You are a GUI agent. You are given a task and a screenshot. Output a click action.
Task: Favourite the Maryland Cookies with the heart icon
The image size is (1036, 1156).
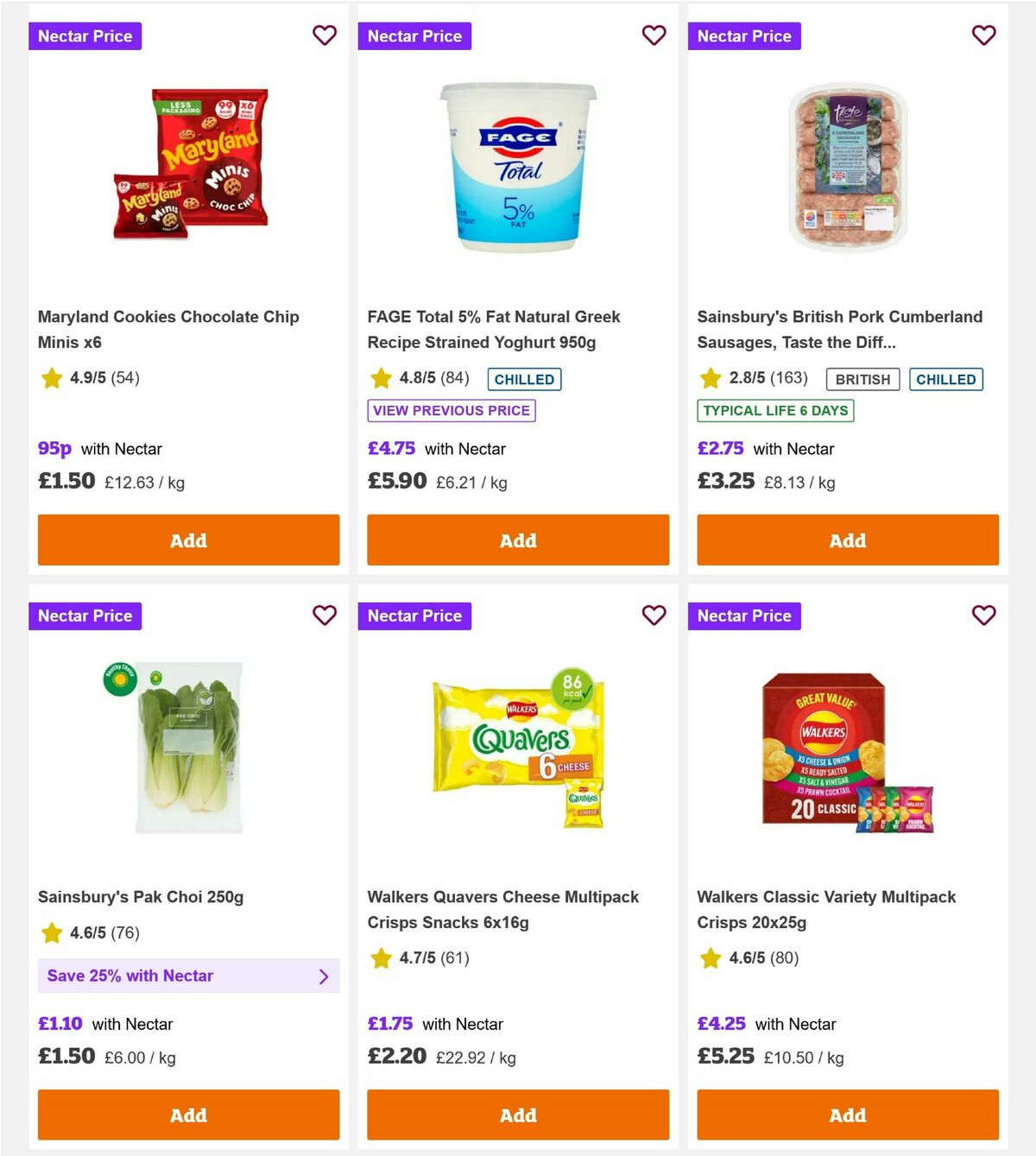coord(325,35)
